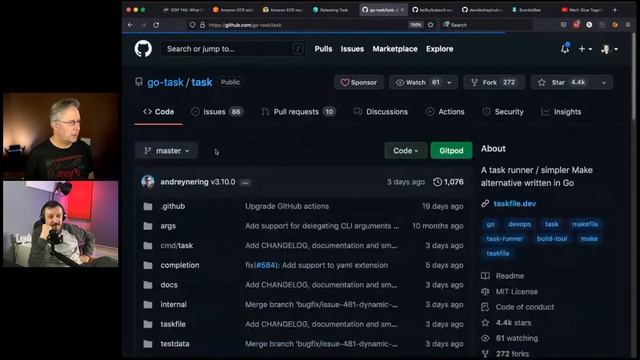Open the taskfile.dev link
This screenshot has height=360, width=640.
[x=515, y=203]
